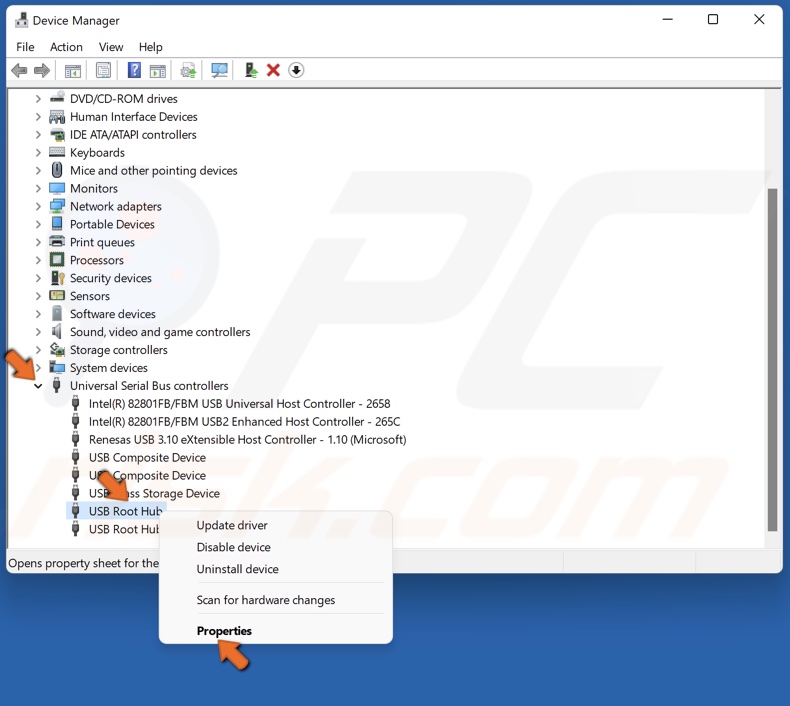The image size is (790, 706).
Task: Click the Storage controllers icon
Action: (x=57, y=349)
